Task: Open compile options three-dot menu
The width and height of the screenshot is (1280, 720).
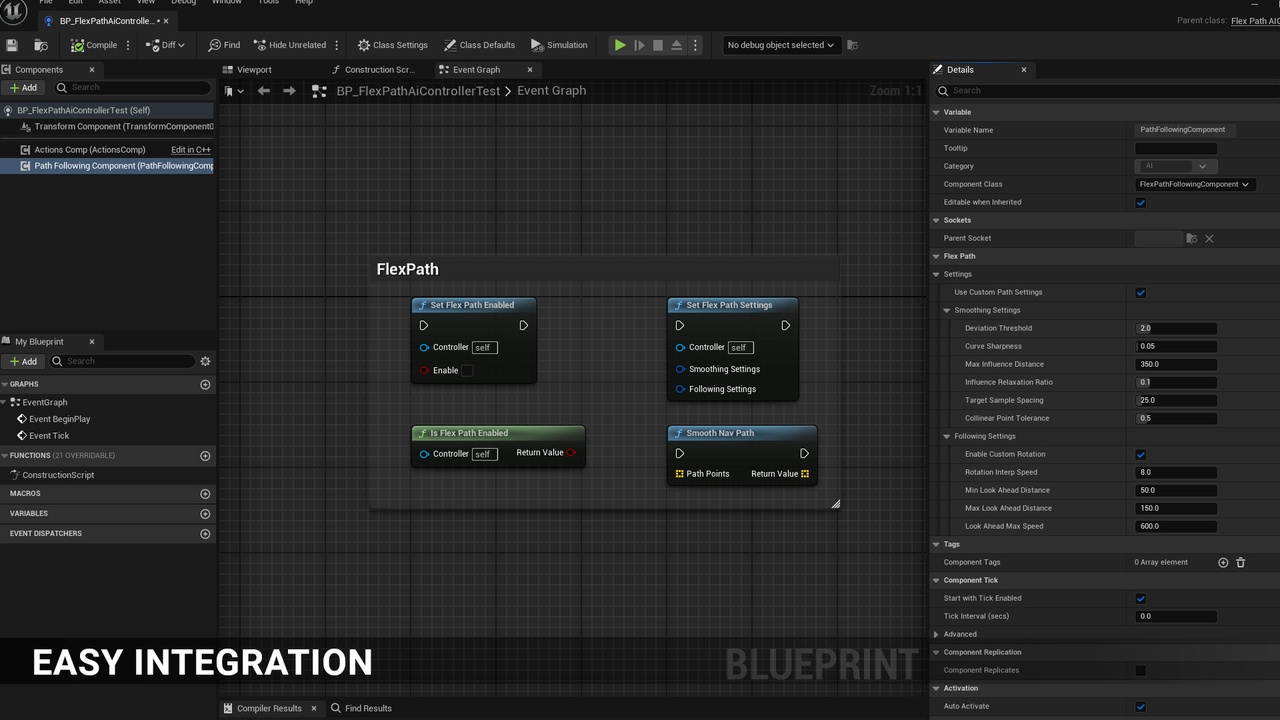Action: [x=128, y=45]
